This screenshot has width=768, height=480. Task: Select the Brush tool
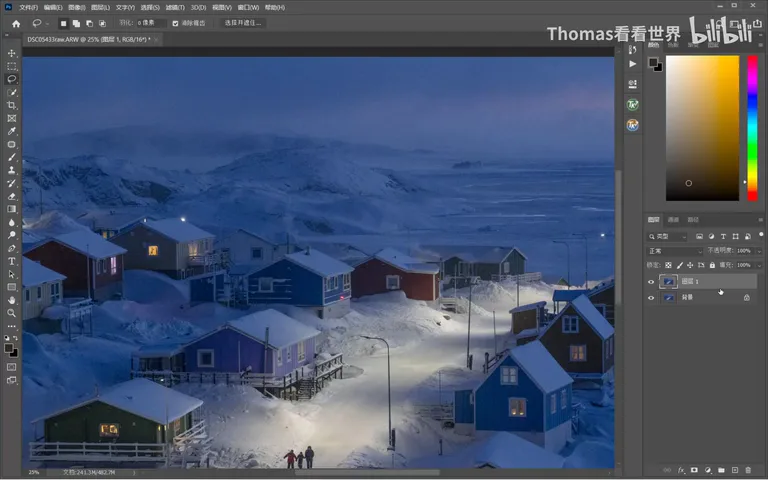click(12, 157)
